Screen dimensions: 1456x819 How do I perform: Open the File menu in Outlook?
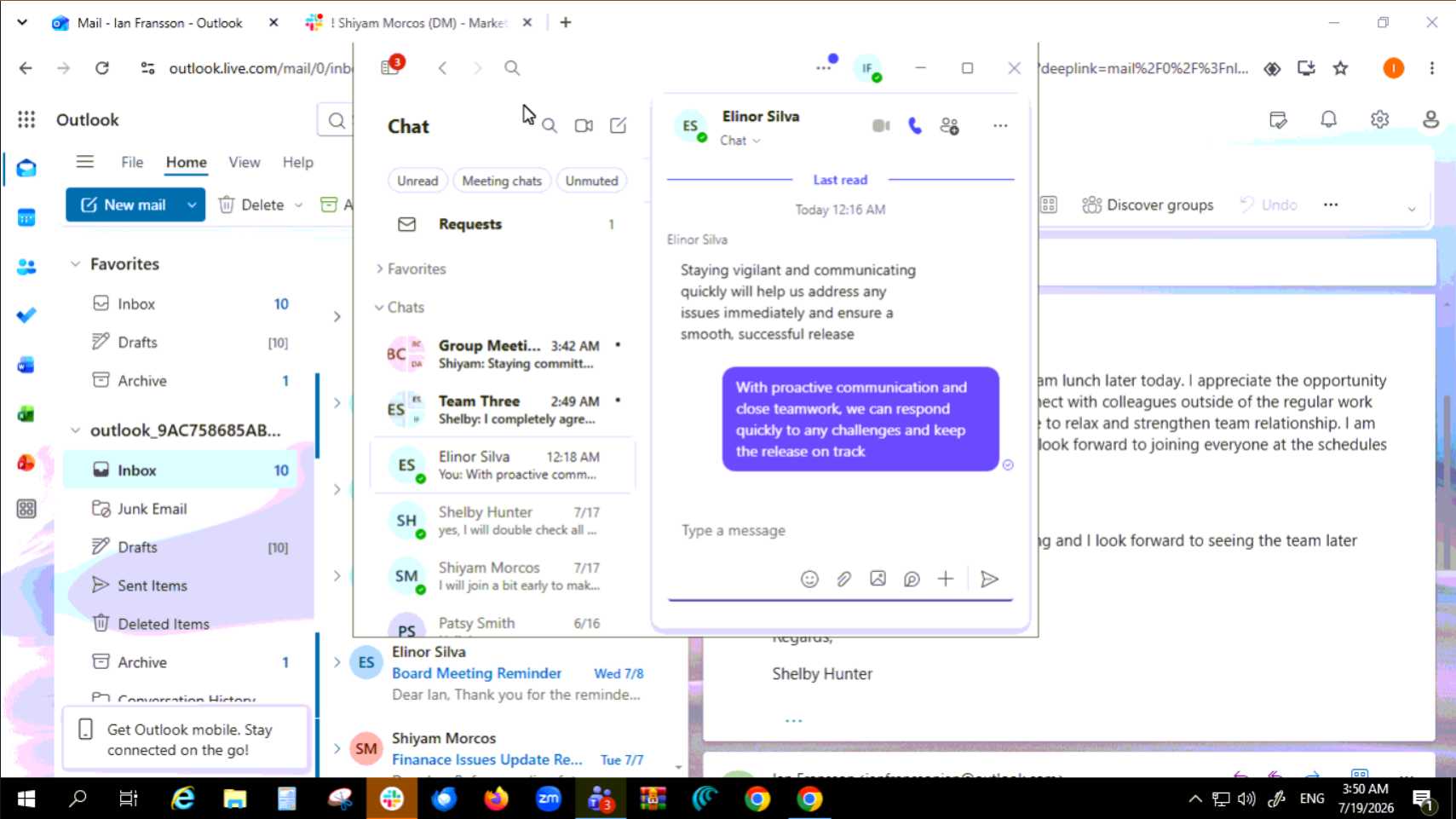[132, 162]
